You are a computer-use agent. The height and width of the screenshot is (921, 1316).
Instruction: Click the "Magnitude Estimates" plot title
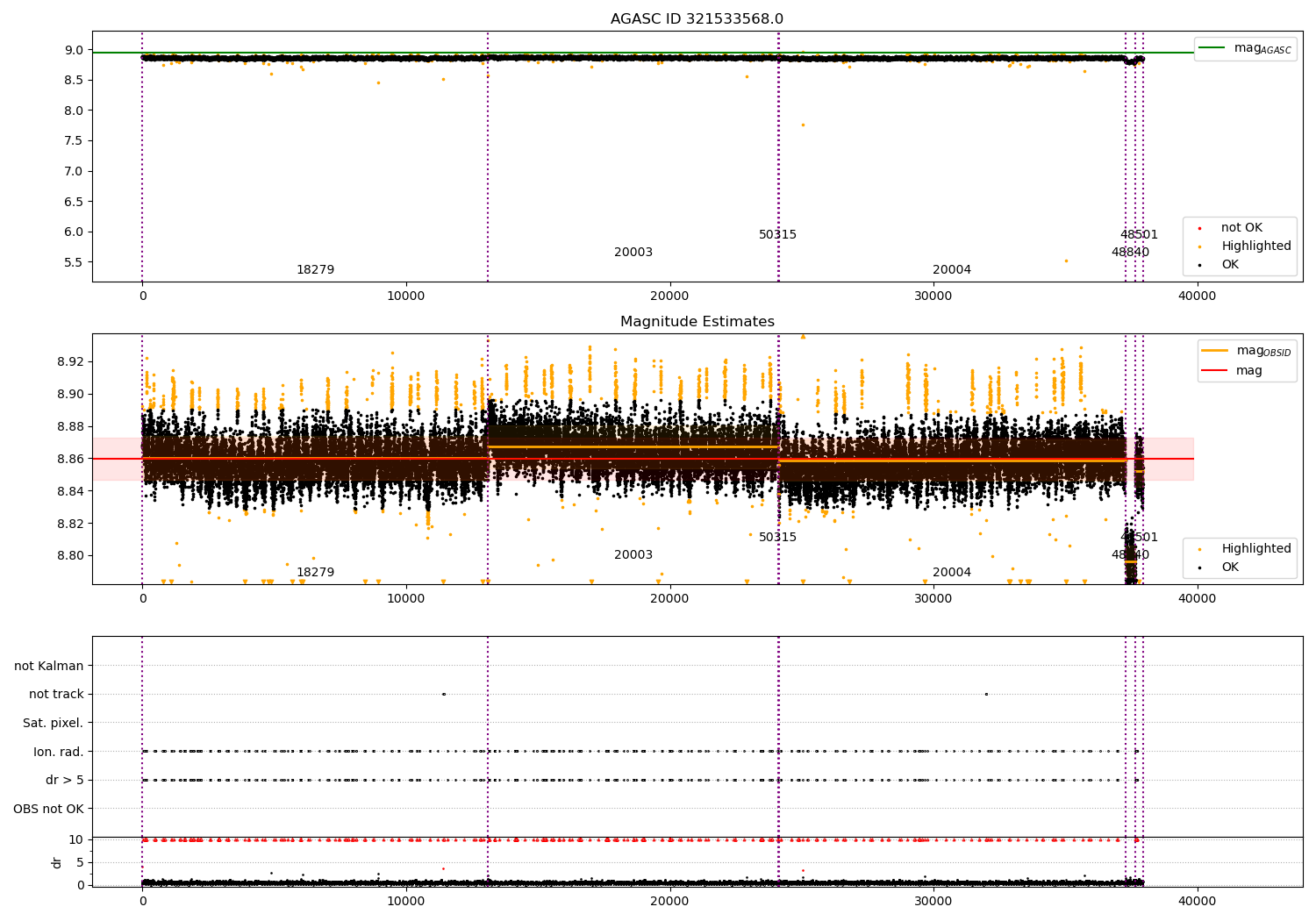(697, 322)
